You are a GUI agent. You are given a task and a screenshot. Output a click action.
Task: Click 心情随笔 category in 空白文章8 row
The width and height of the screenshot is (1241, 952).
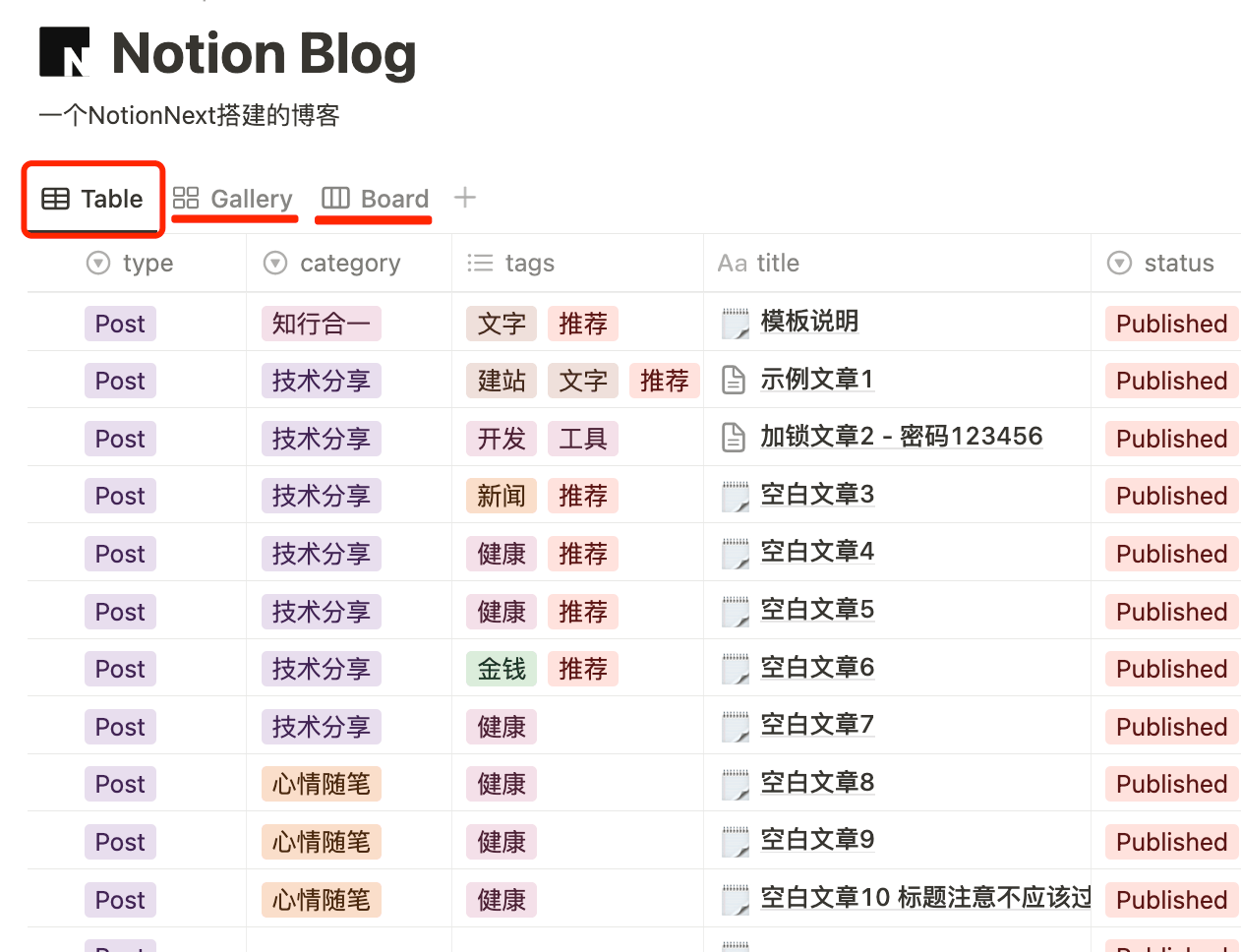pos(322,784)
